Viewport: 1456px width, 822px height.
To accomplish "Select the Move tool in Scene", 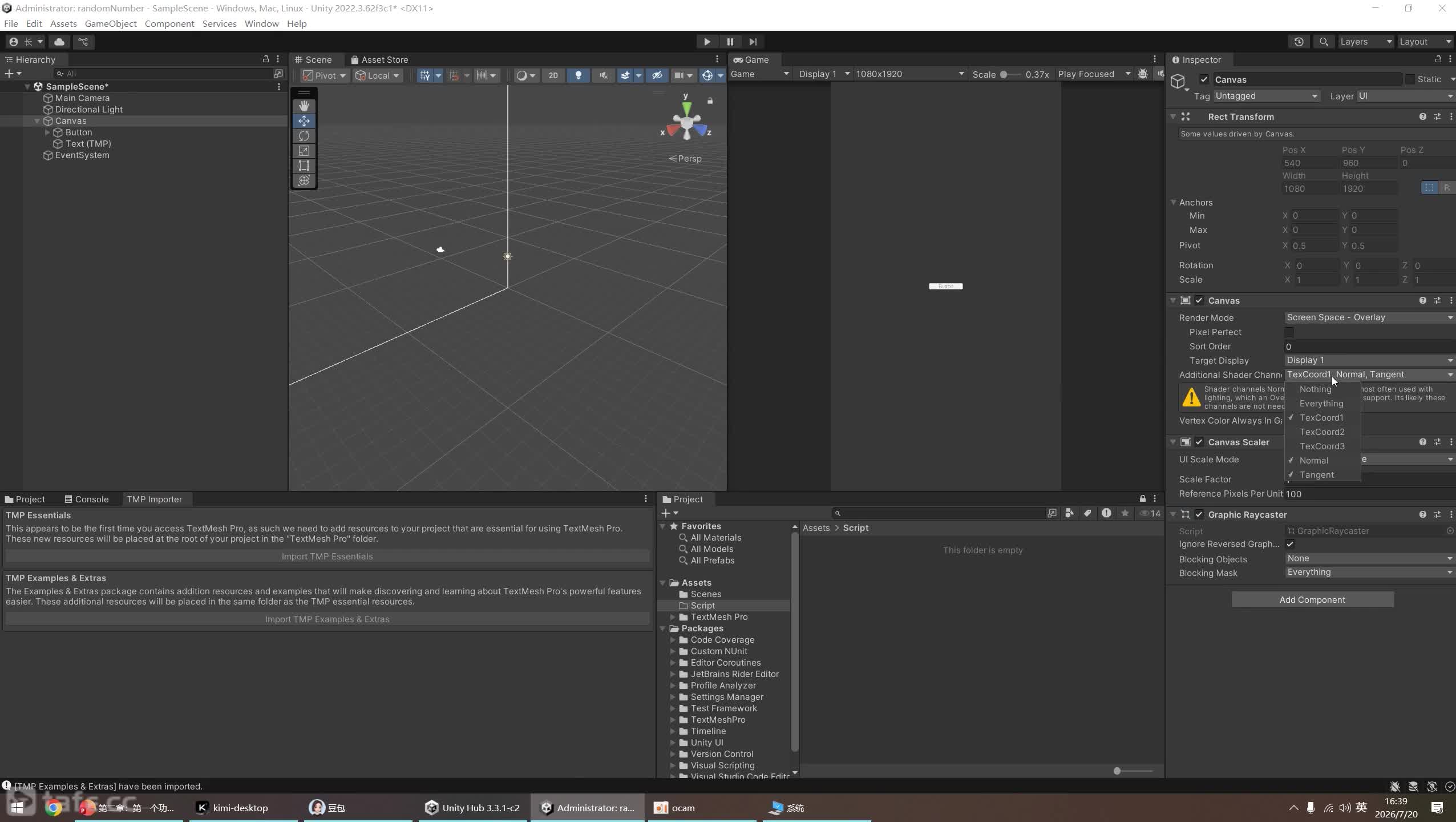I will click(x=304, y=121).
